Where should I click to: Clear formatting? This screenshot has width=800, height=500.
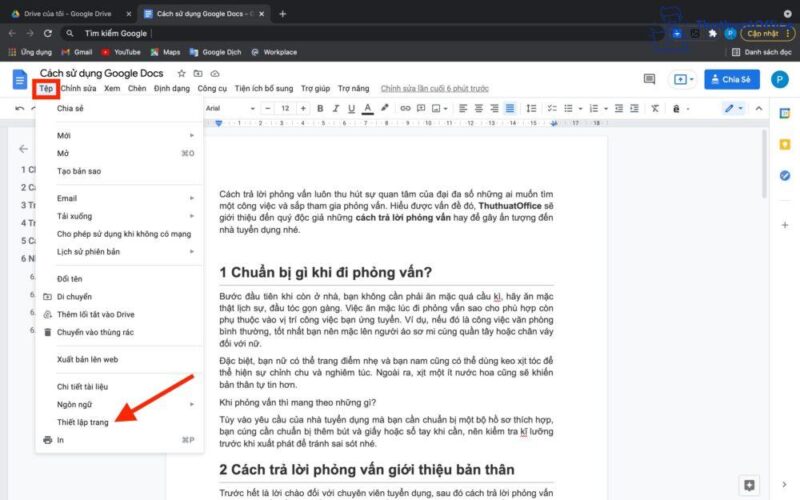pyautogui.click(x=655, y=108)
